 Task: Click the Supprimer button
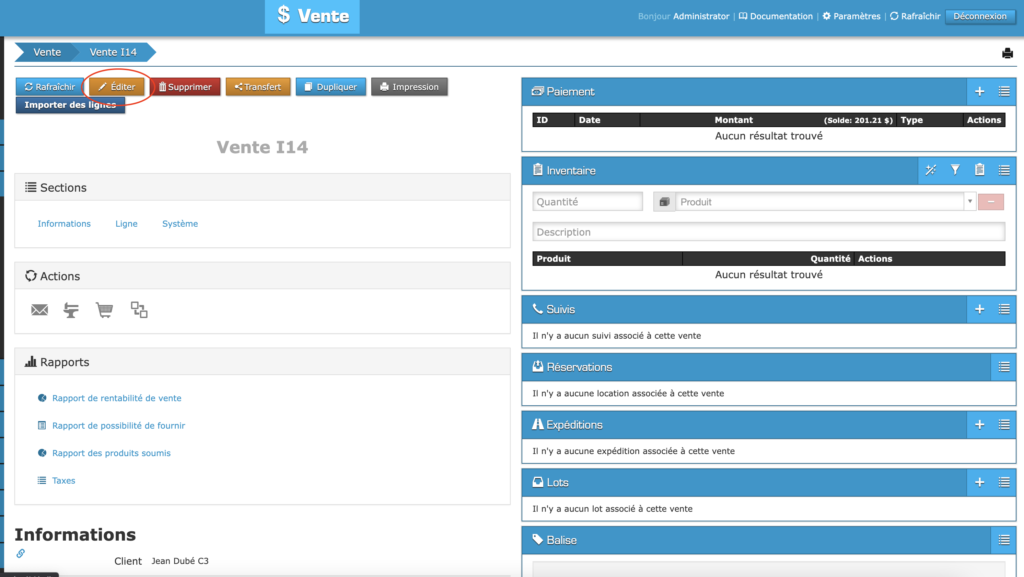click(185, 87)
